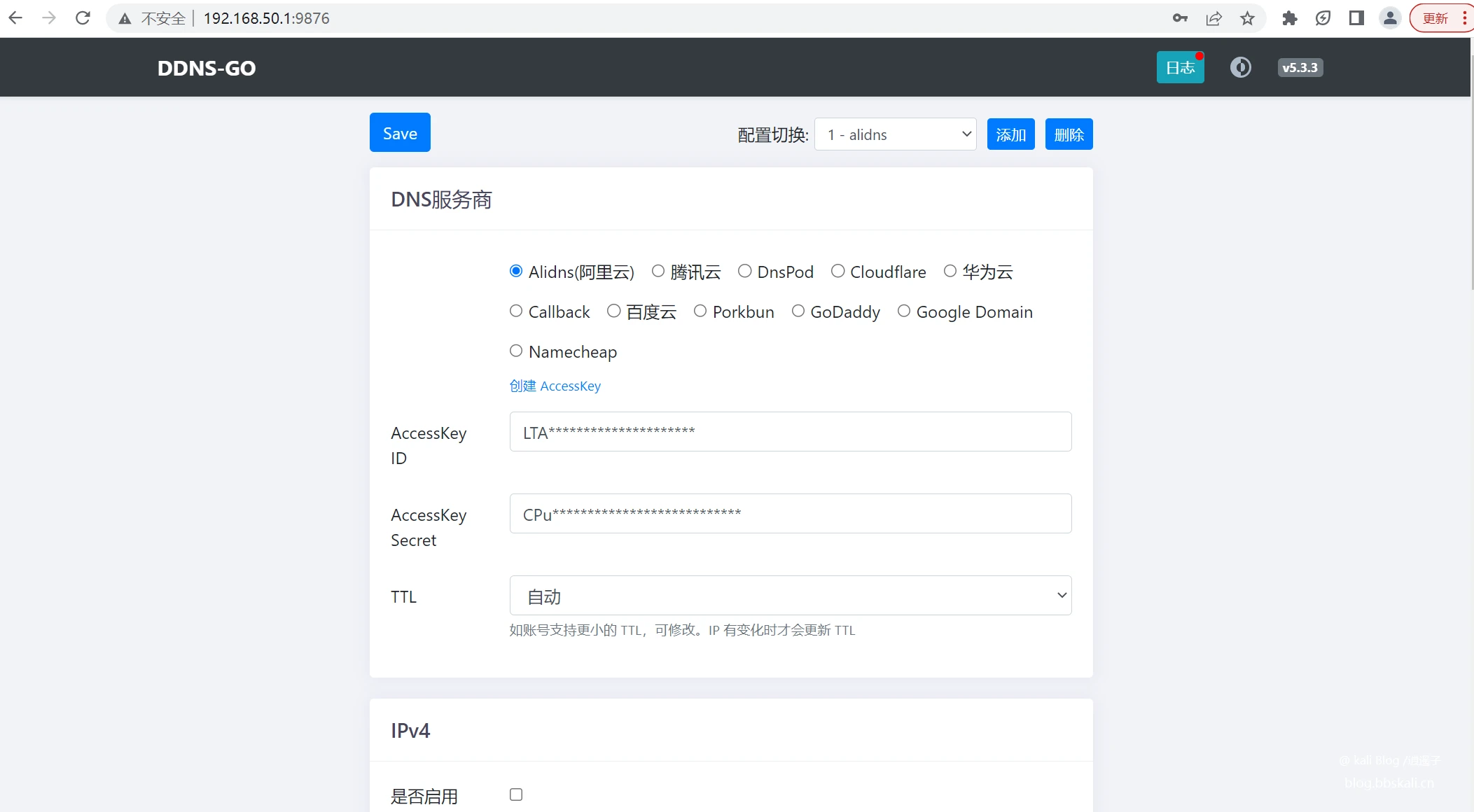Focus the AccessKey Secret field
Viewport: 1474px width, 812px height.
pos(791,513)
